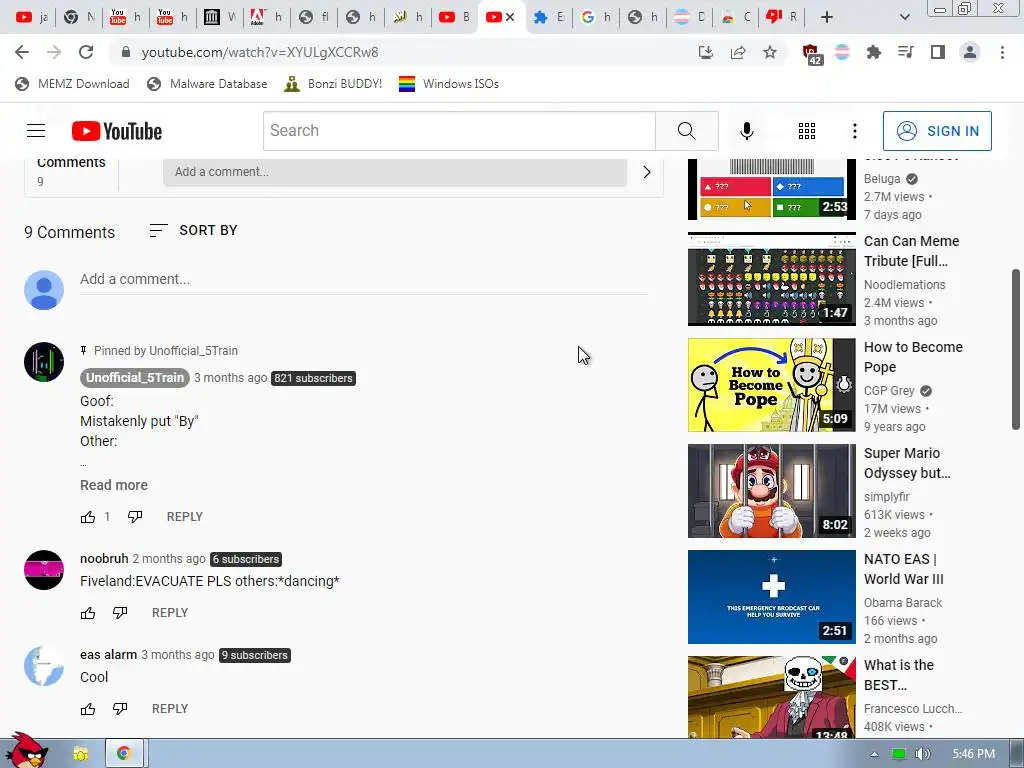Viewport: 1024px width, 768px height.
Task: Switch to the Google tab
Action: pos(596,17)
